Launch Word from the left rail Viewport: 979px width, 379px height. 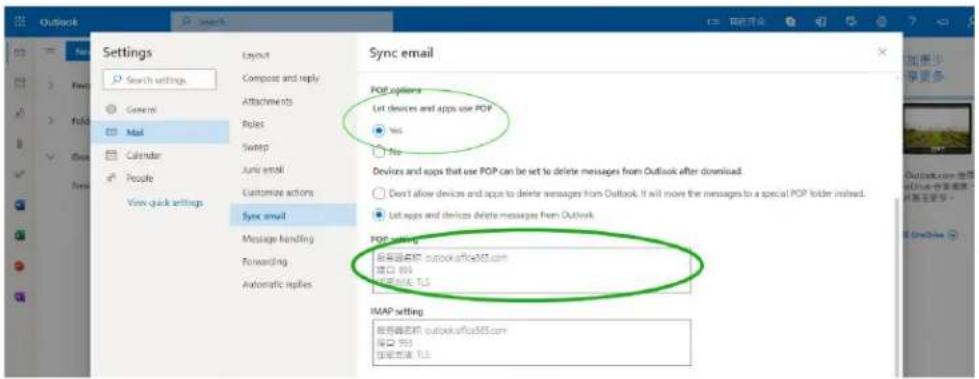(x=19, y=204)
